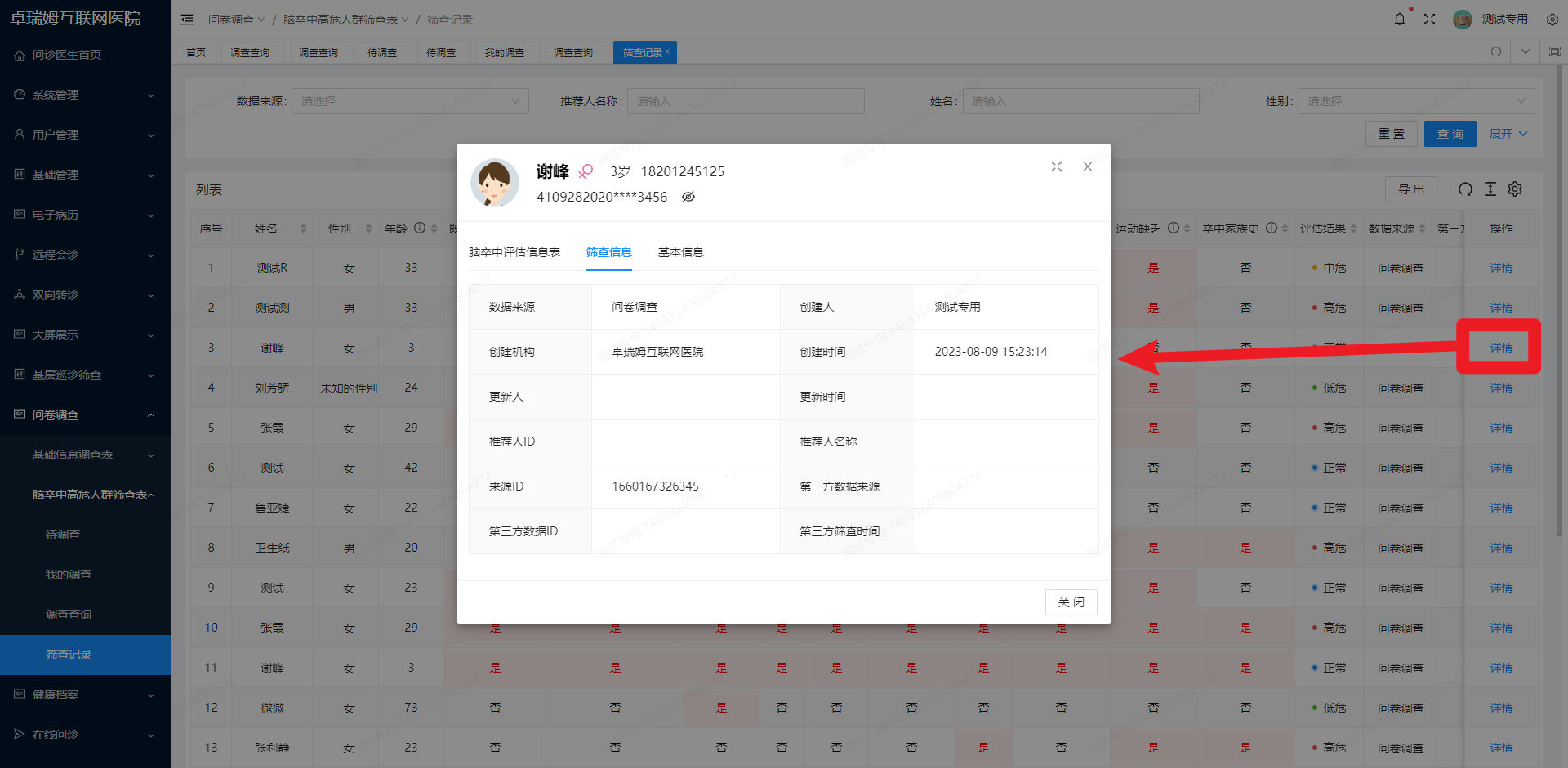Expand 基础信息调查表 submenu

86,455
